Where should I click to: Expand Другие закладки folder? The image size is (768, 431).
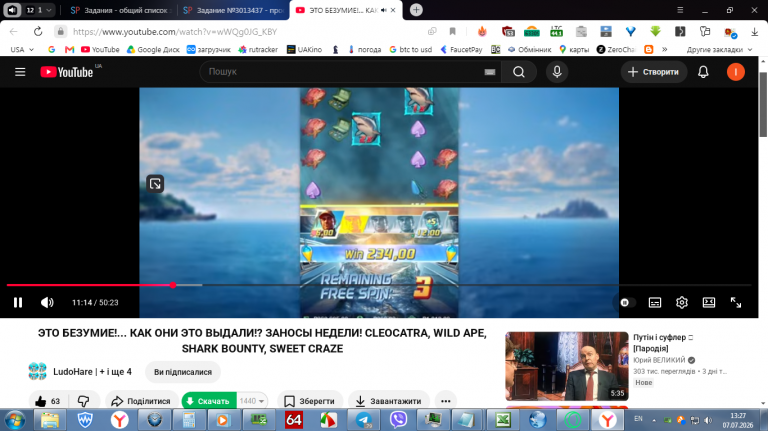pos(719,49)
